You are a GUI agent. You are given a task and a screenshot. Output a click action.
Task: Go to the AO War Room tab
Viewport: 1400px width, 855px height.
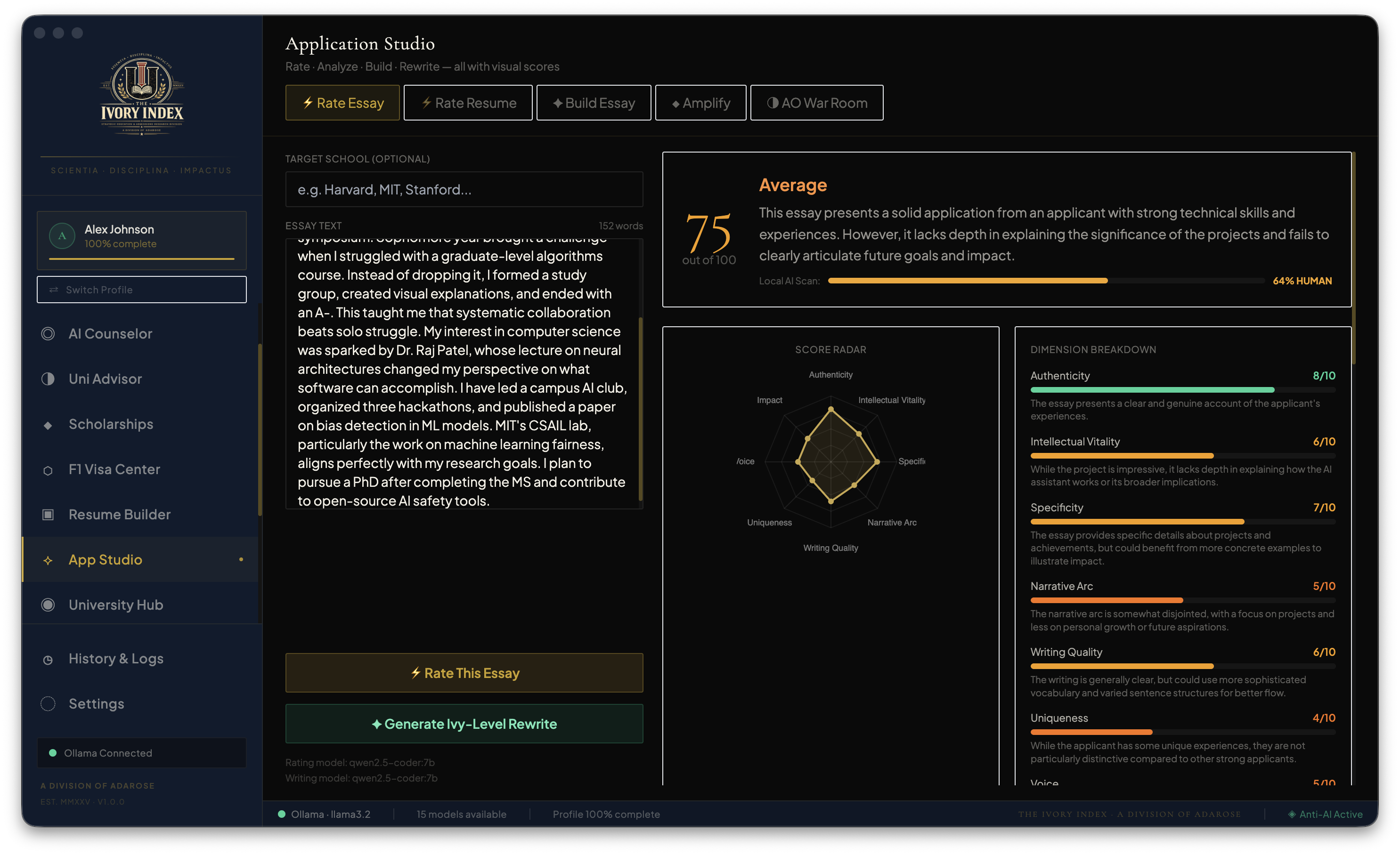(x=816, y=103)
